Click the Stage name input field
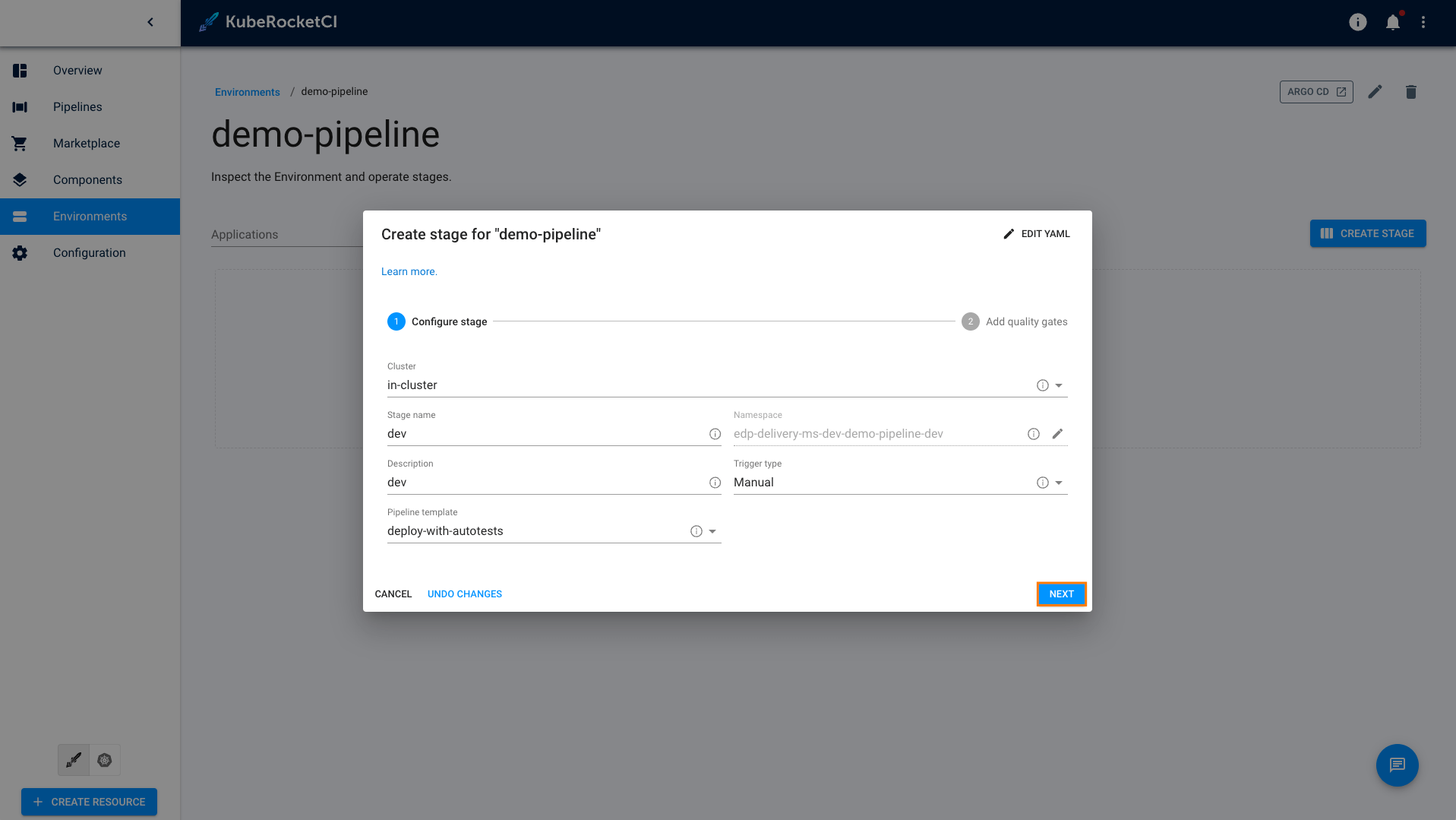 532,433
